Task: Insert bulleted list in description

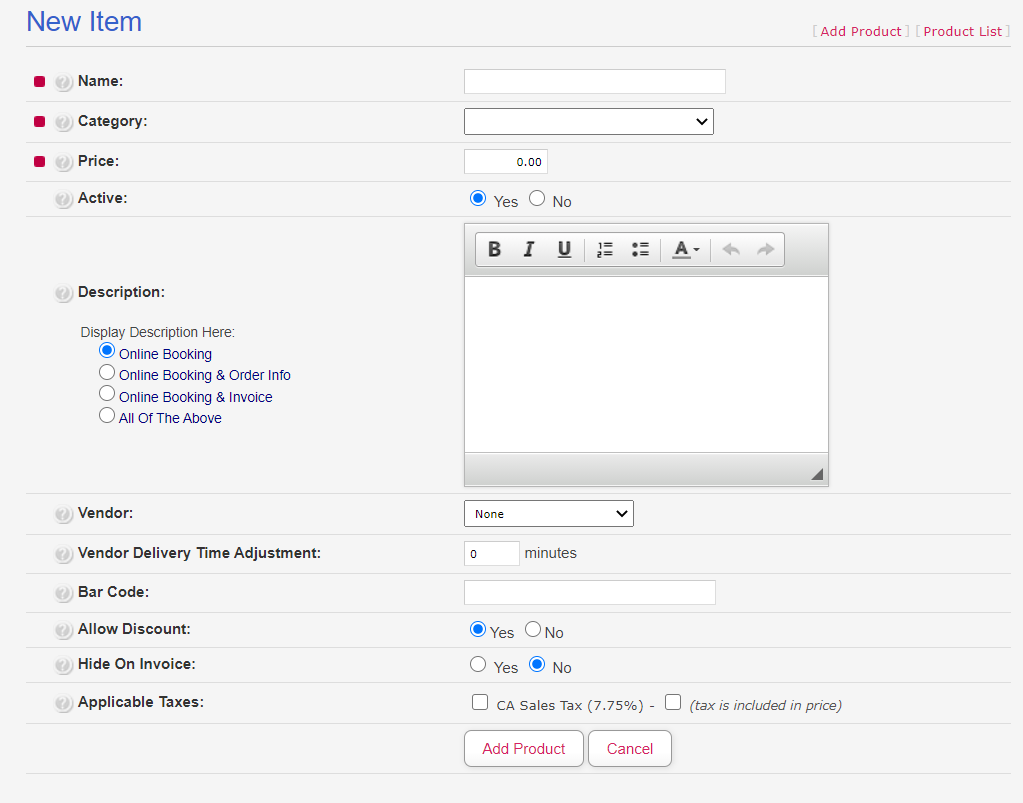Action: 640,249
